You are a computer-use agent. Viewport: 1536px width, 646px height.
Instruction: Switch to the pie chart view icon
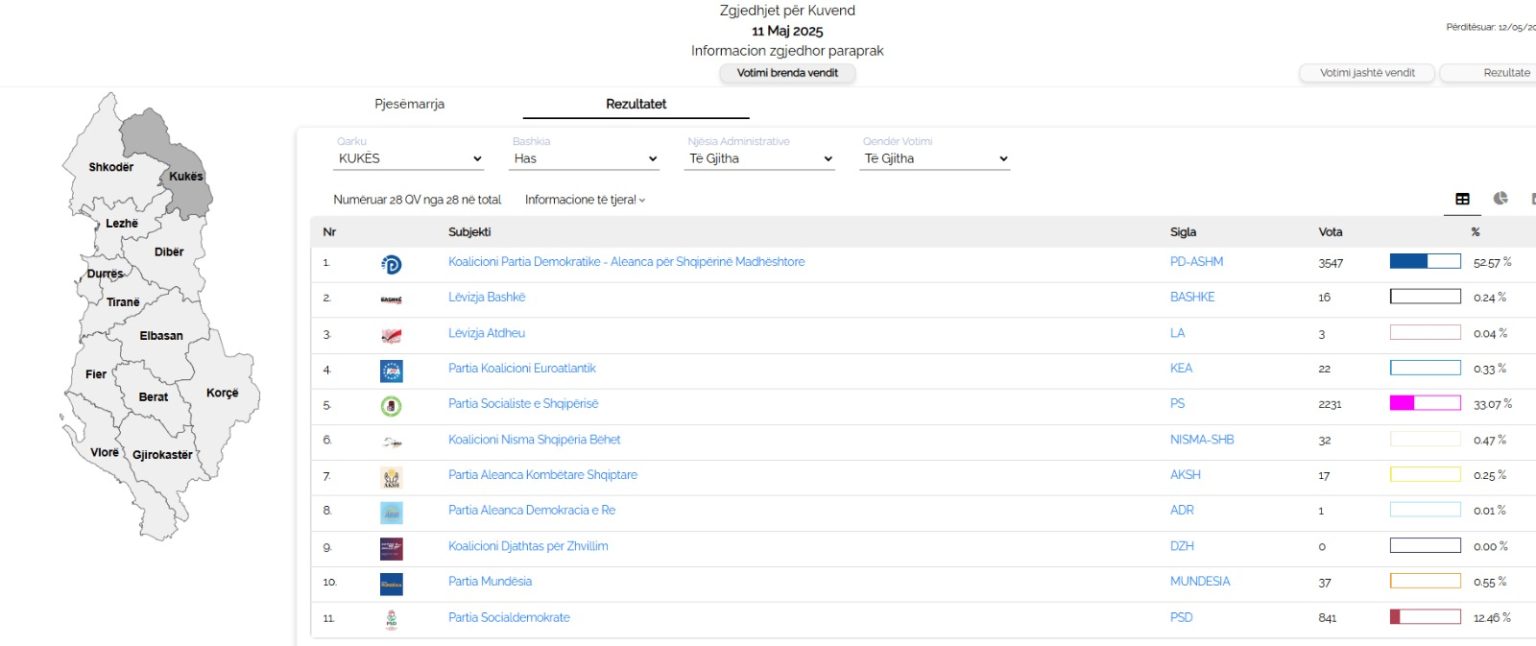click(1500, 198)
